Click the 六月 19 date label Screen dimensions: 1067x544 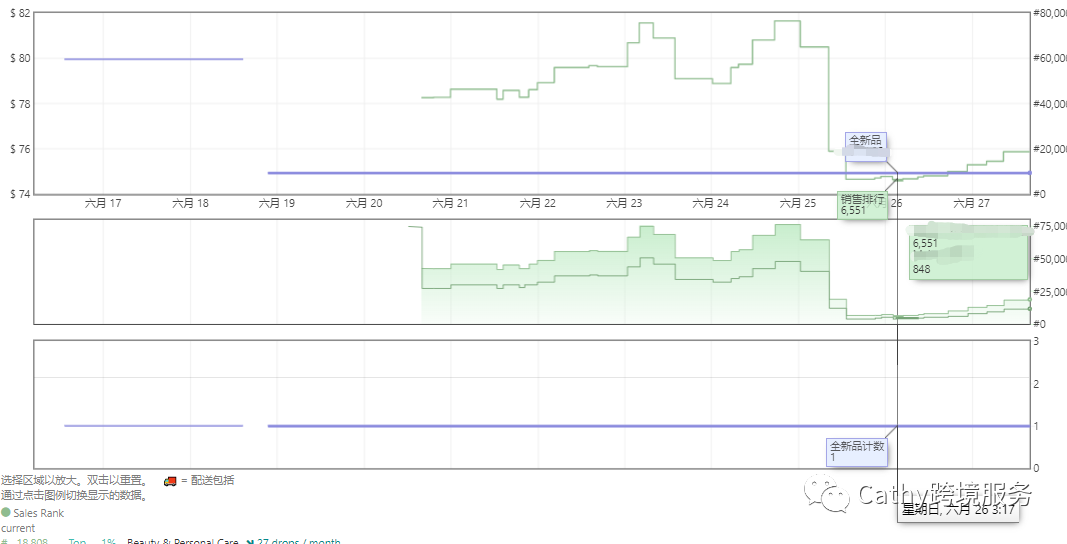click(278, 203)
